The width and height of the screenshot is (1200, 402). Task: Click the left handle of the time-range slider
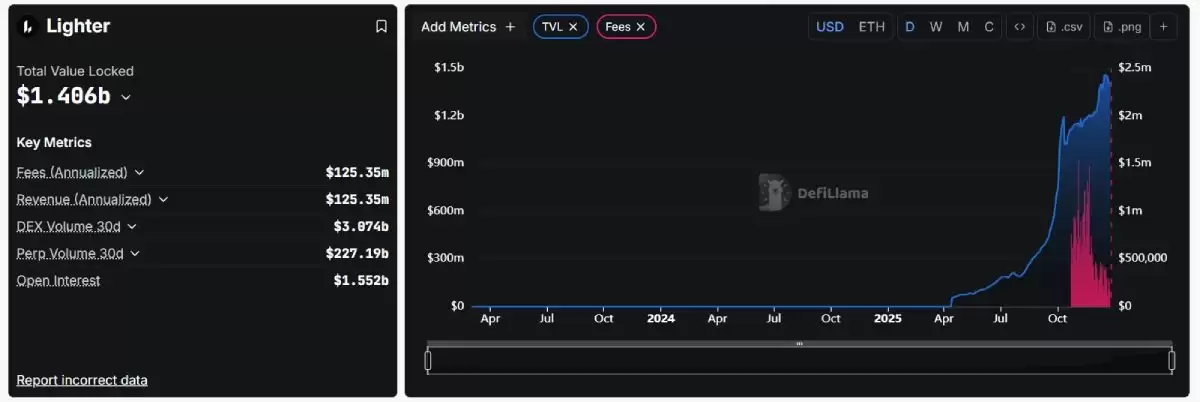(x=428, y=360)
